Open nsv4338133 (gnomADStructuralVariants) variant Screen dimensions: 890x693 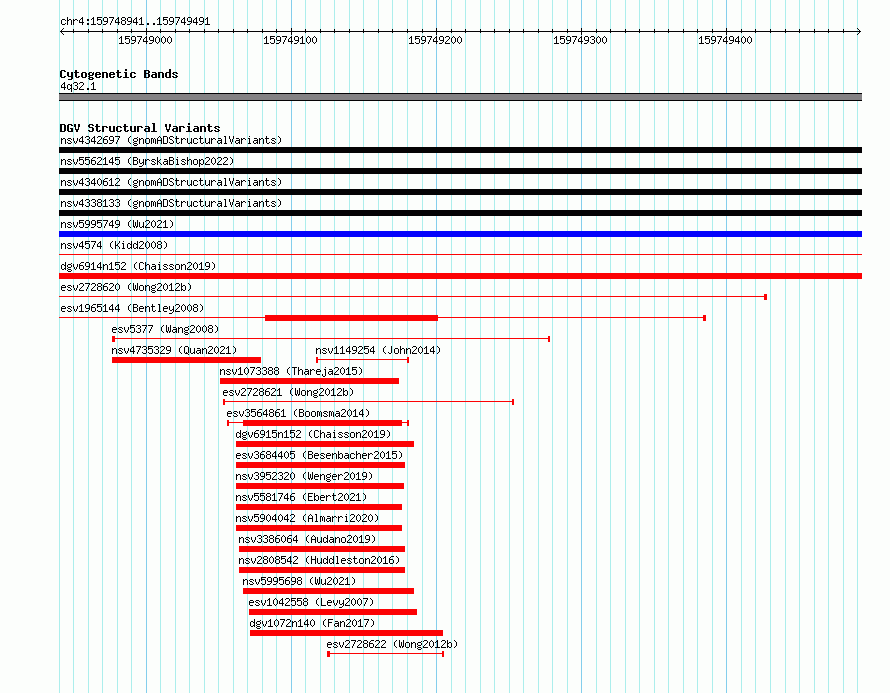coord(171,203)
